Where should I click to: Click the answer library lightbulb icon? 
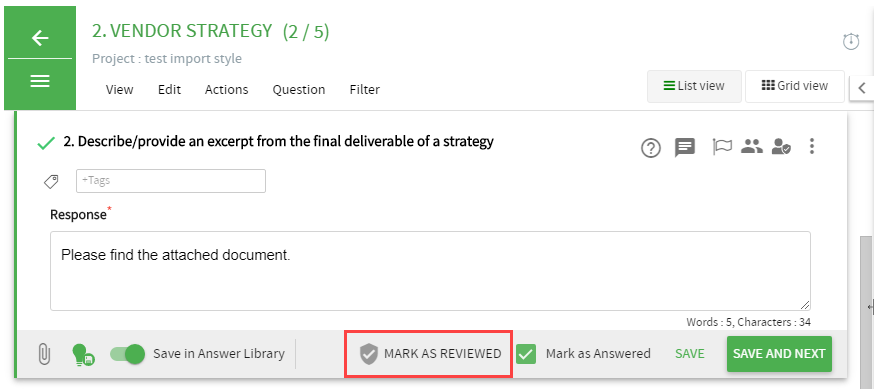[83, 354]
